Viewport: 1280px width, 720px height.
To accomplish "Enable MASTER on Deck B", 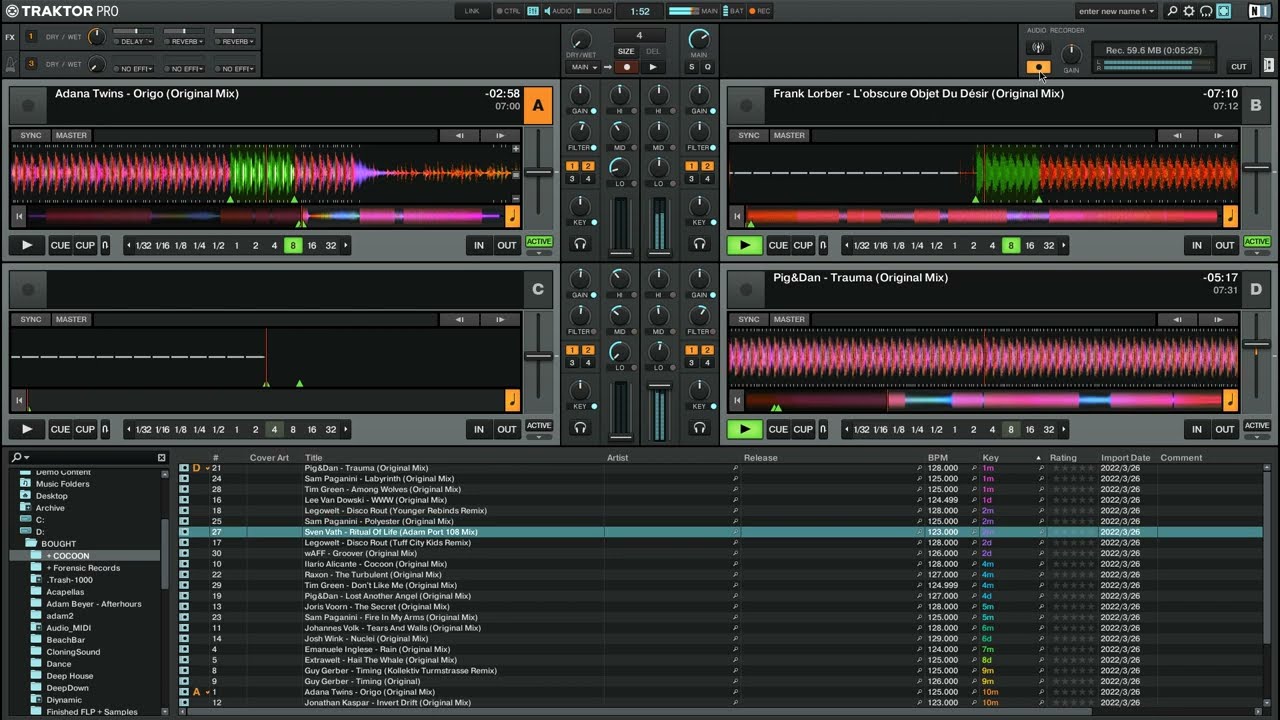I will 788,135.
